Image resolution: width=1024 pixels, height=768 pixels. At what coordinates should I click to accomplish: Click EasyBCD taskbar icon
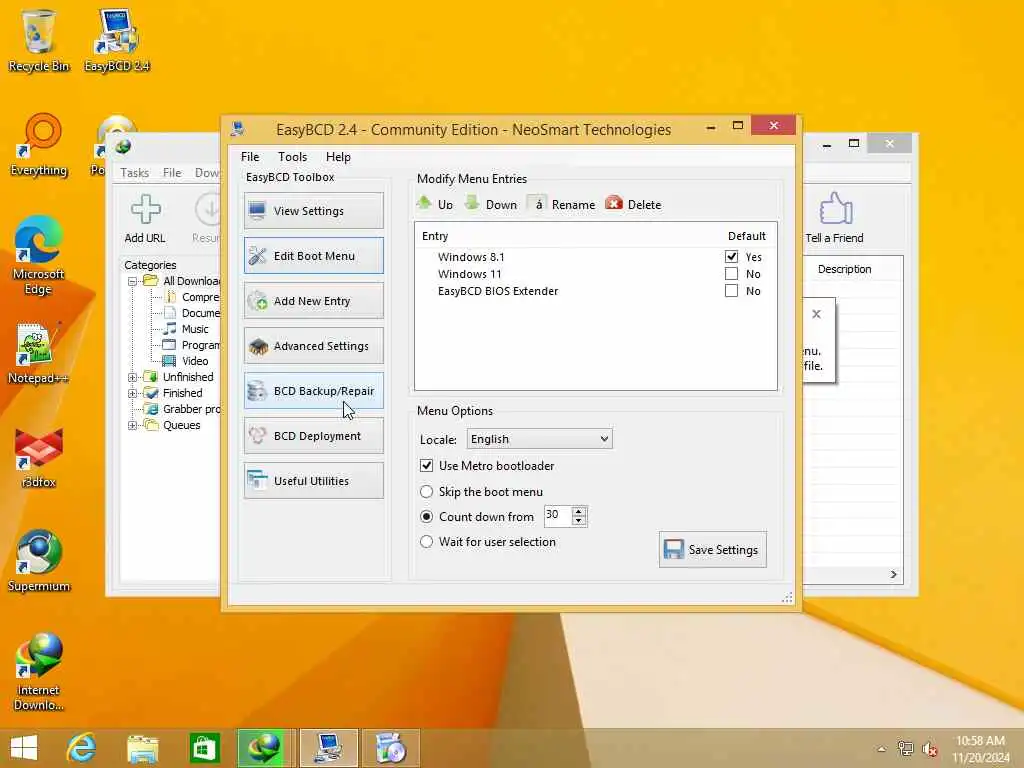(x=328, y=748)
